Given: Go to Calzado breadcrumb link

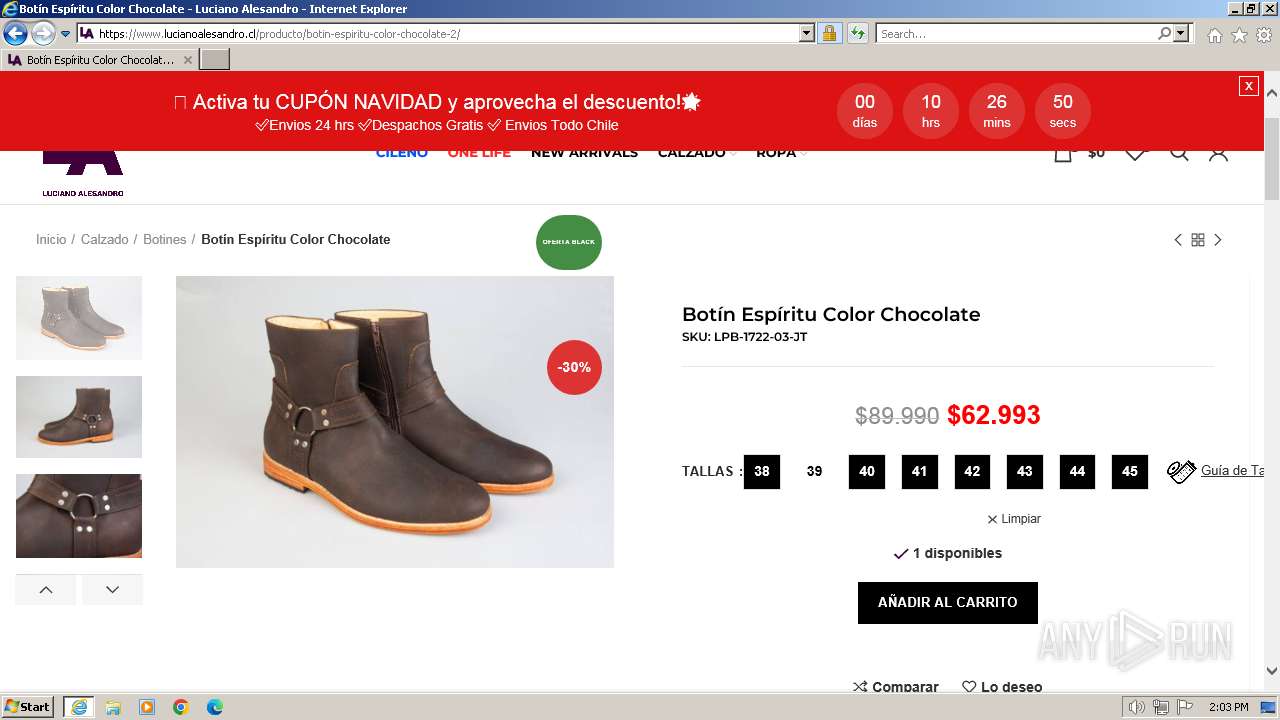Looking at the screenshot, I should click(105, 239).
